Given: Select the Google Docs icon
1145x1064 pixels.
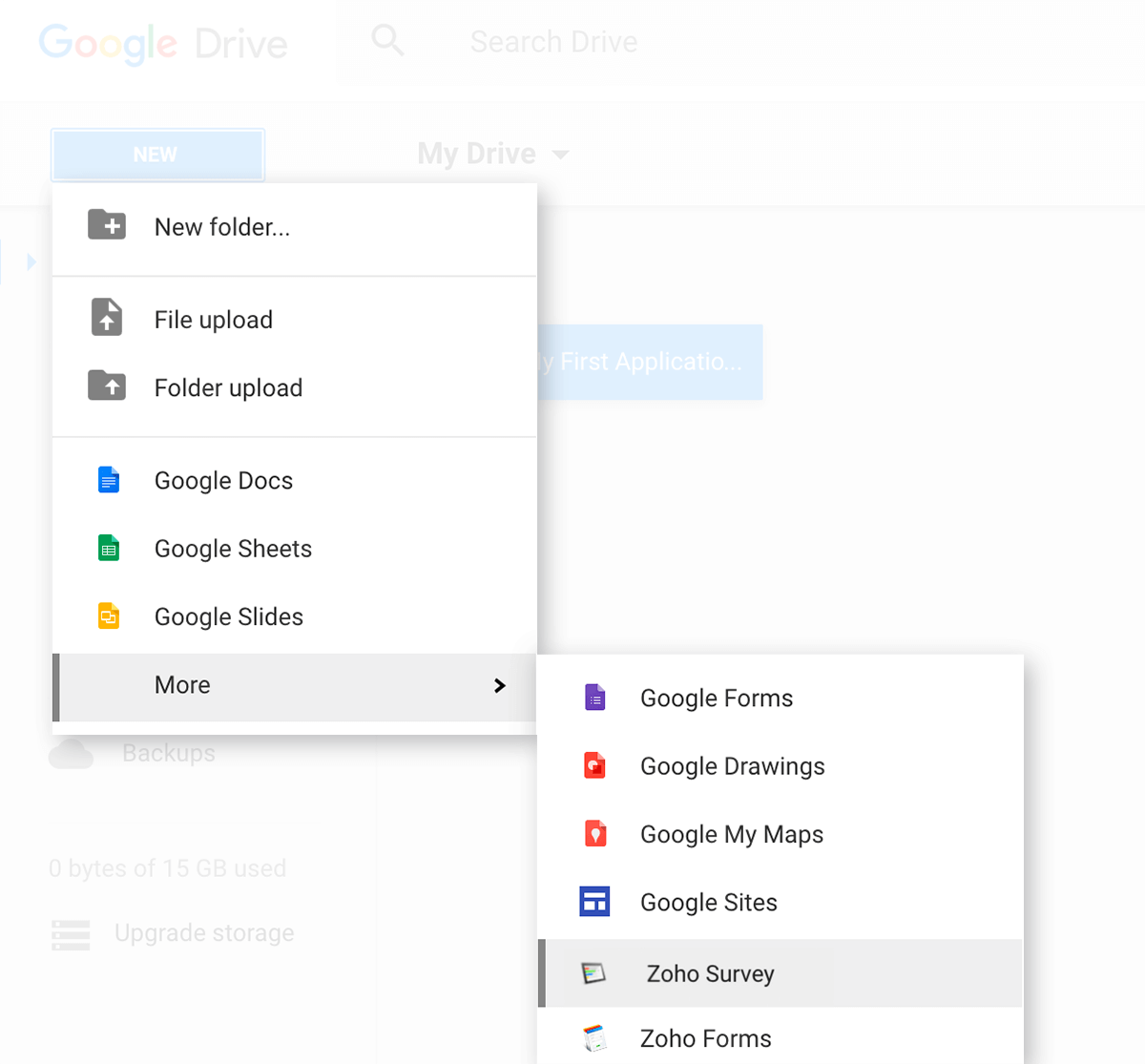Looking at the screenshot, I should coord(108,480).
